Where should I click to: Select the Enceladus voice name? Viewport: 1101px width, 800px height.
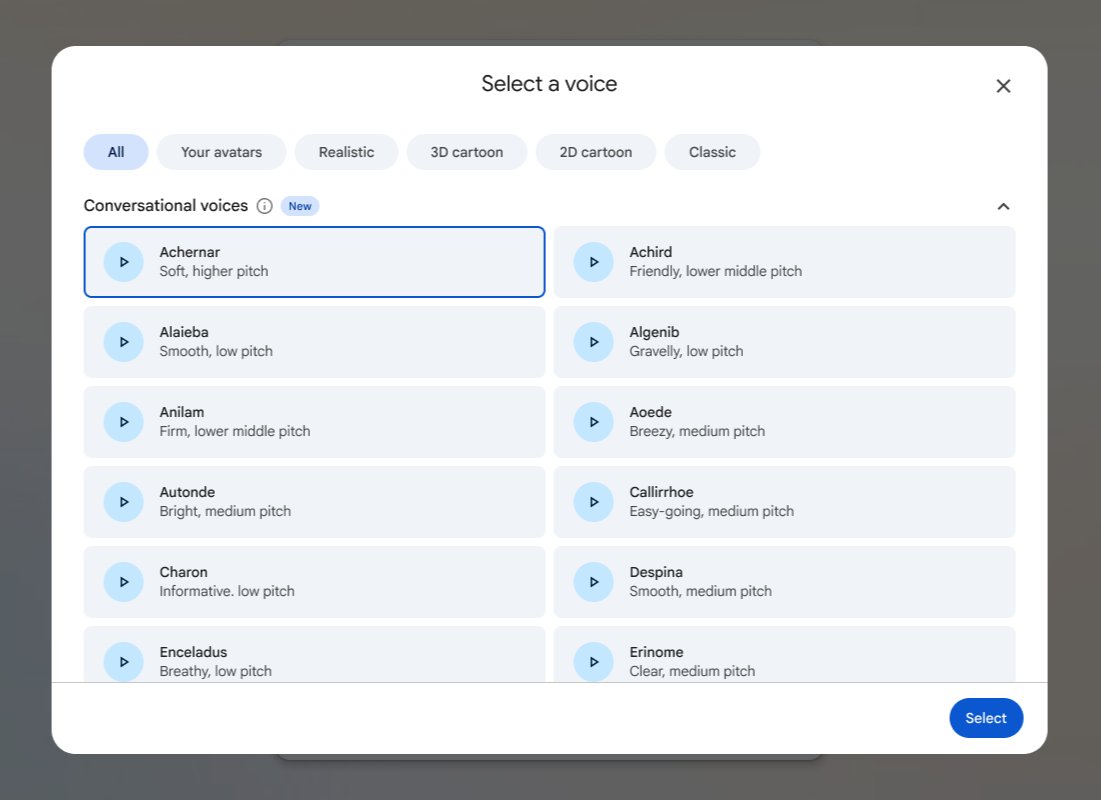193,653
